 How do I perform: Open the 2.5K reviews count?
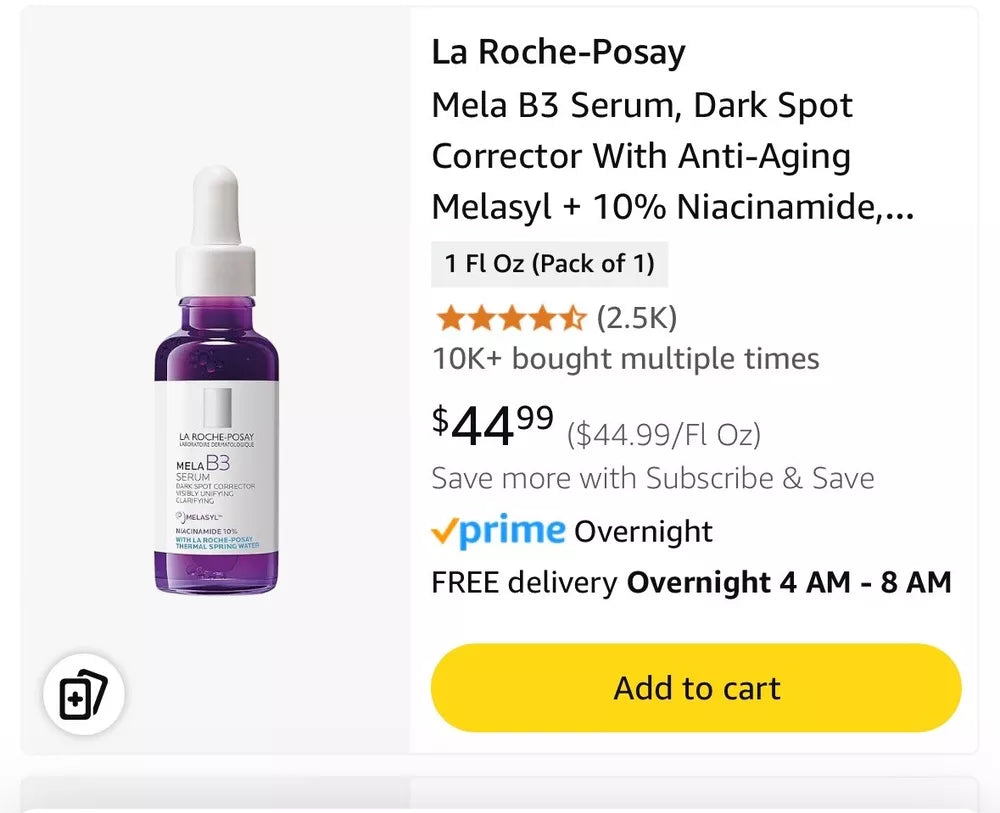pos(637,319)
